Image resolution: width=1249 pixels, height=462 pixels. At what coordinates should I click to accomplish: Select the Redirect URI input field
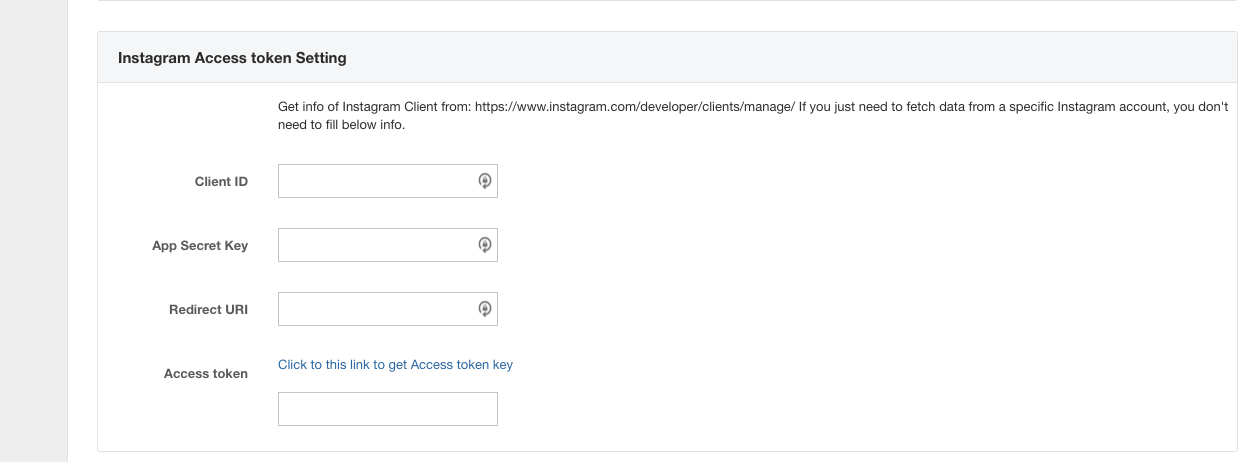[x=375, y=309]
